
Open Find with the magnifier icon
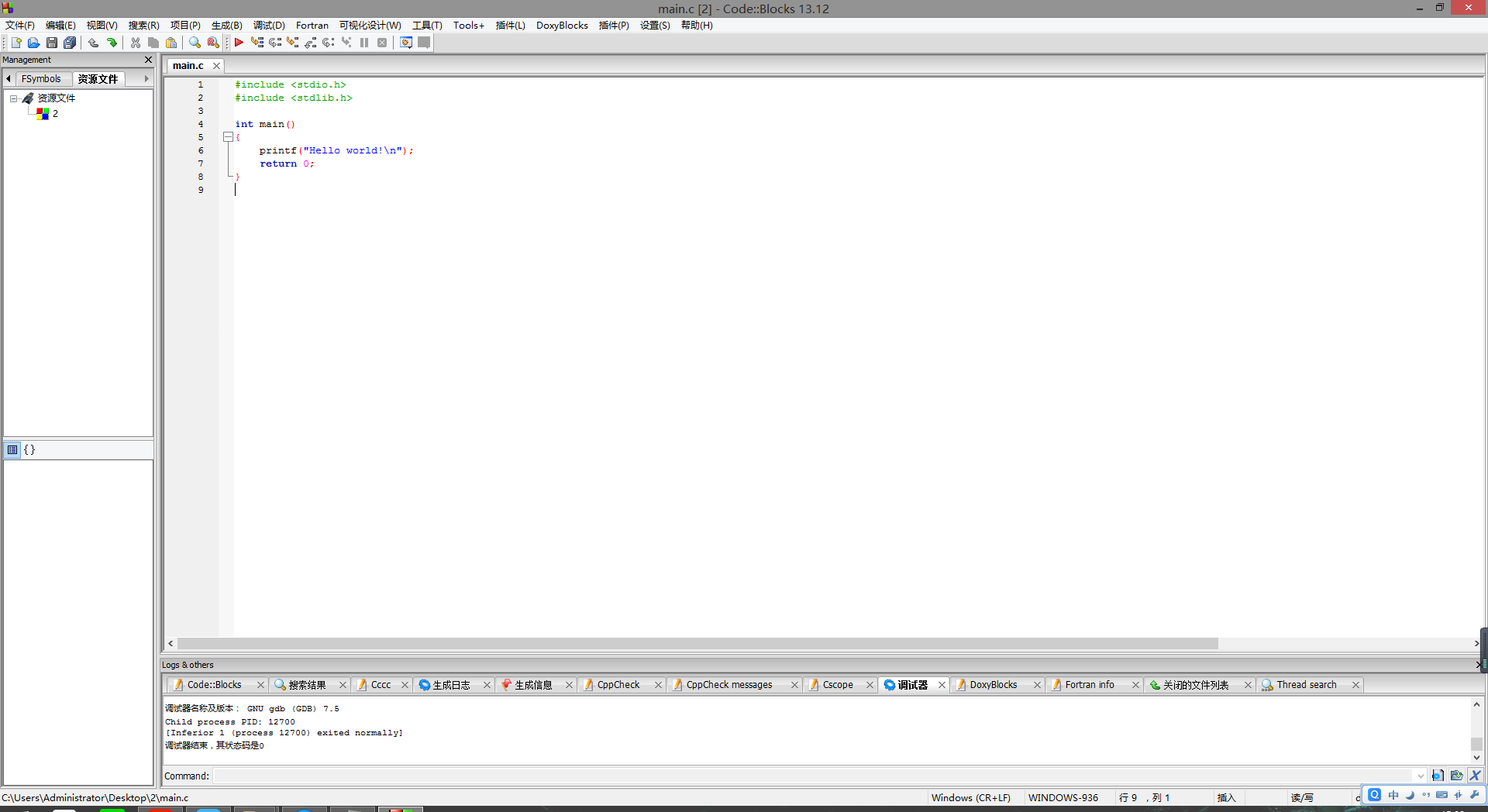click(195, 43)
